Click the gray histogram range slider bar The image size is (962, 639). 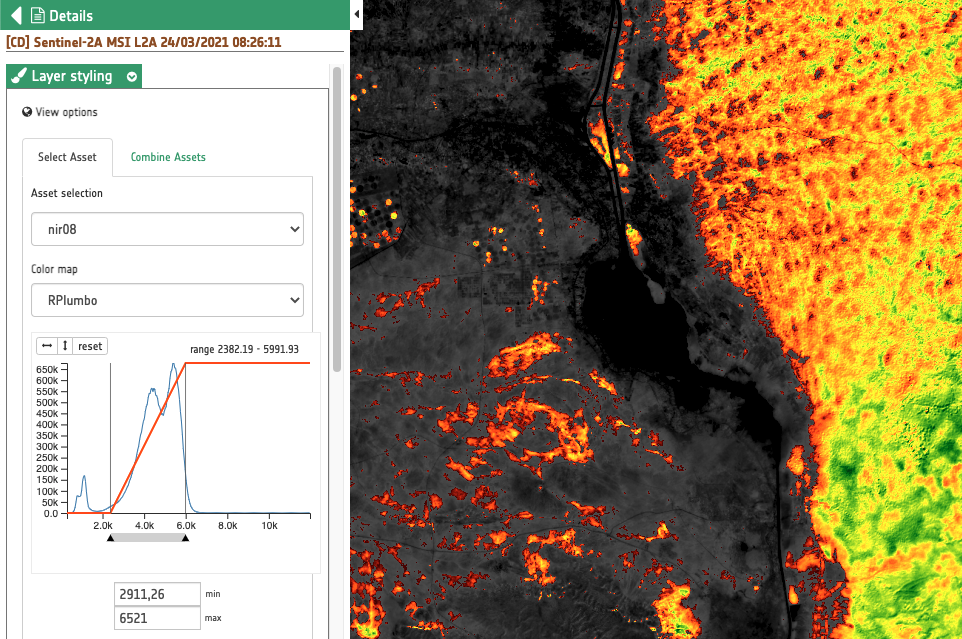(x=148, y=538)
